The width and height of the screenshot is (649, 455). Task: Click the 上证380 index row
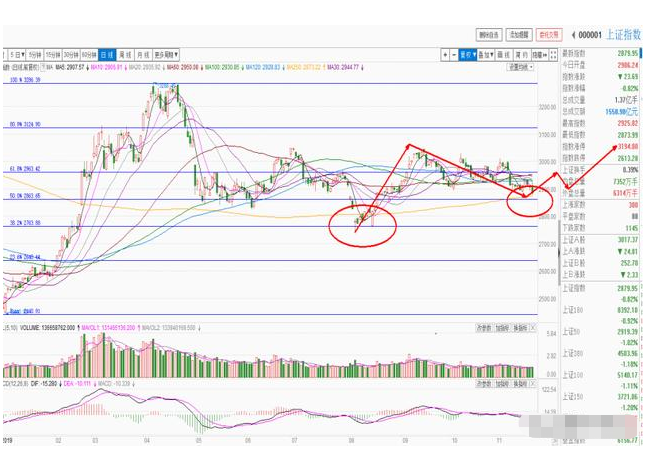pyautogui.click(x=600, y=354)
